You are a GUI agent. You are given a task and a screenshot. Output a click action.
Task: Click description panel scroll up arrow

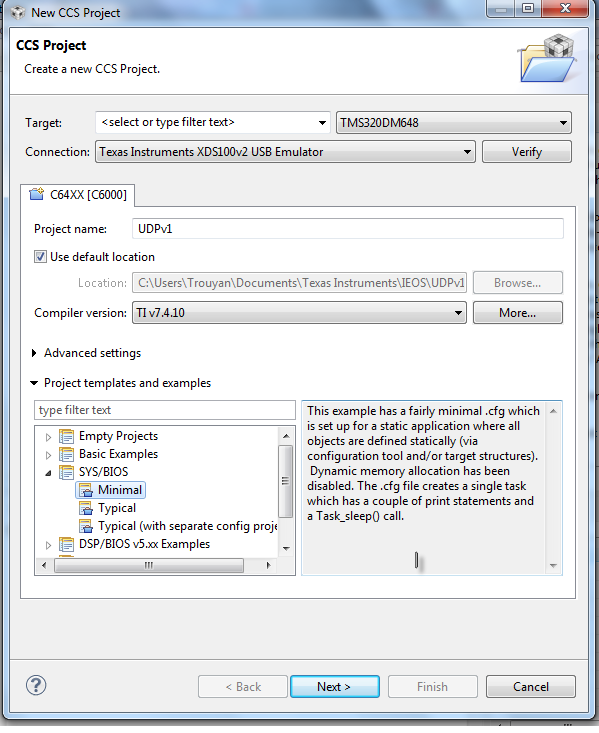553,411
